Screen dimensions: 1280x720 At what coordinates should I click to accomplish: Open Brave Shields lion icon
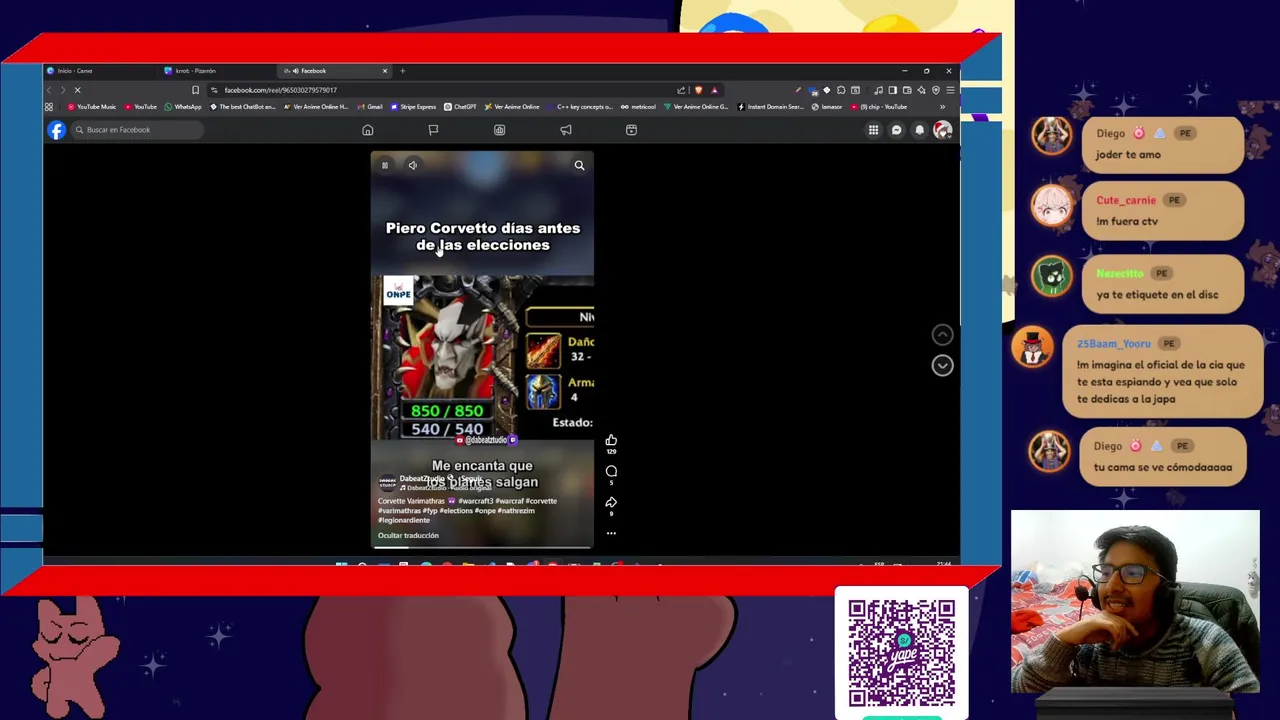click(698, 90)
